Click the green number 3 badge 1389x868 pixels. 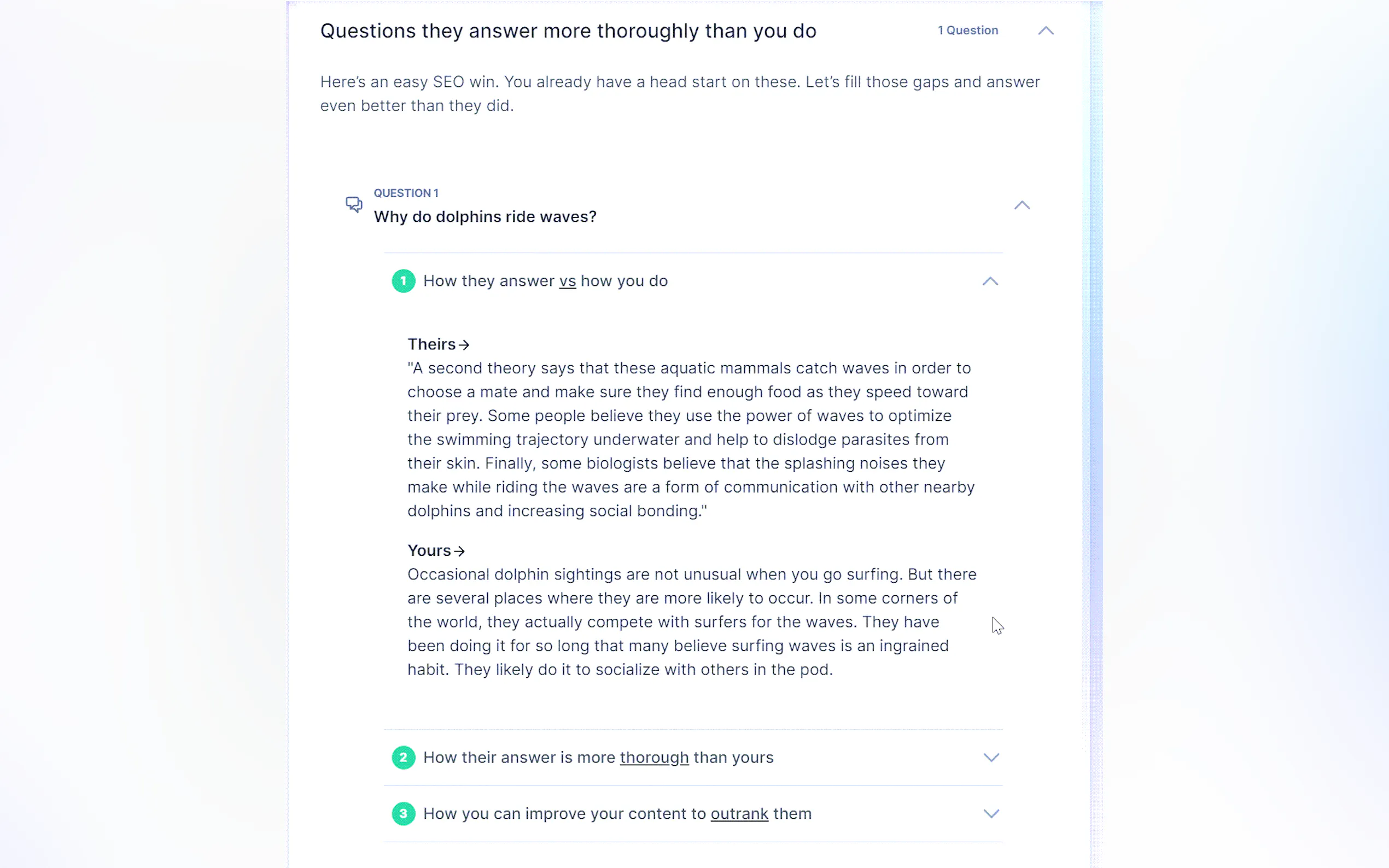click(403, 813)
